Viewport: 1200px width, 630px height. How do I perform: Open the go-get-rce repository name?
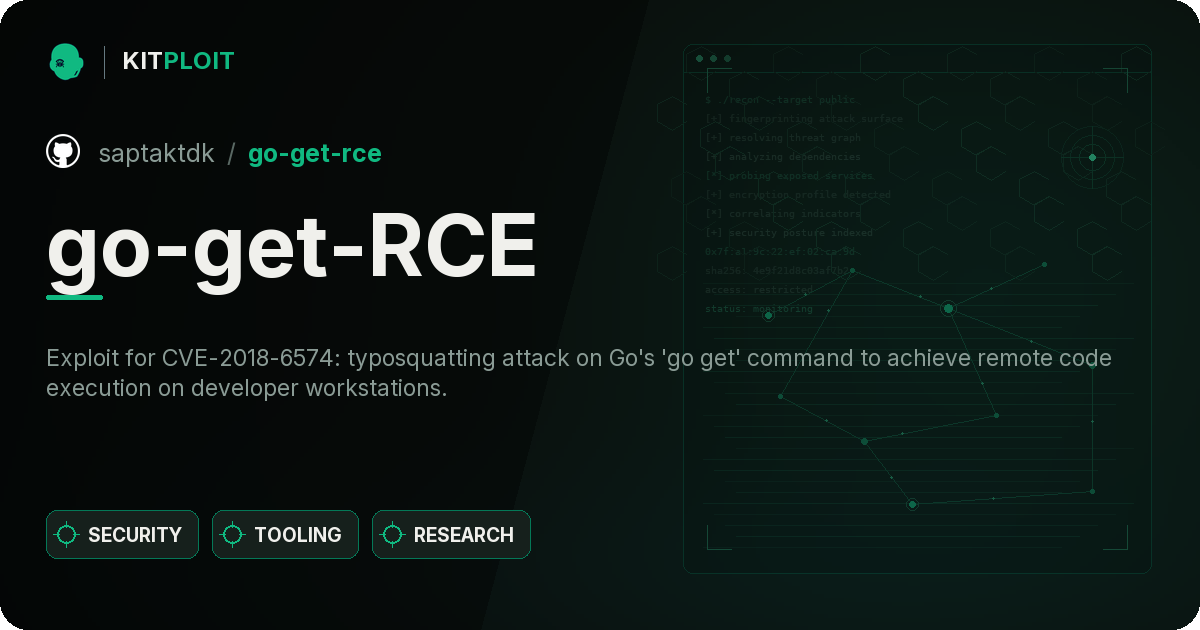tap(315, 153)
